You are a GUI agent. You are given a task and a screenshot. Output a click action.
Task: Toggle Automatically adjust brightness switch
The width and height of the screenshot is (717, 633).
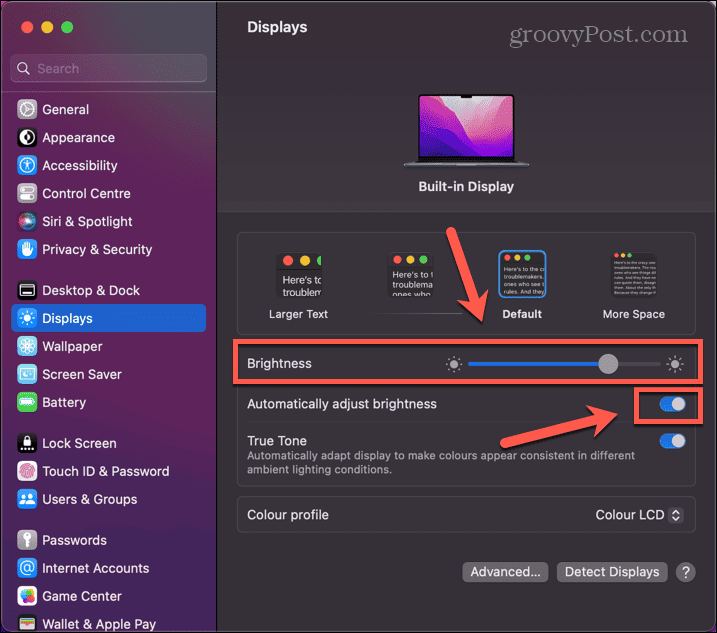pyautogui.click(x=672, y=404)
